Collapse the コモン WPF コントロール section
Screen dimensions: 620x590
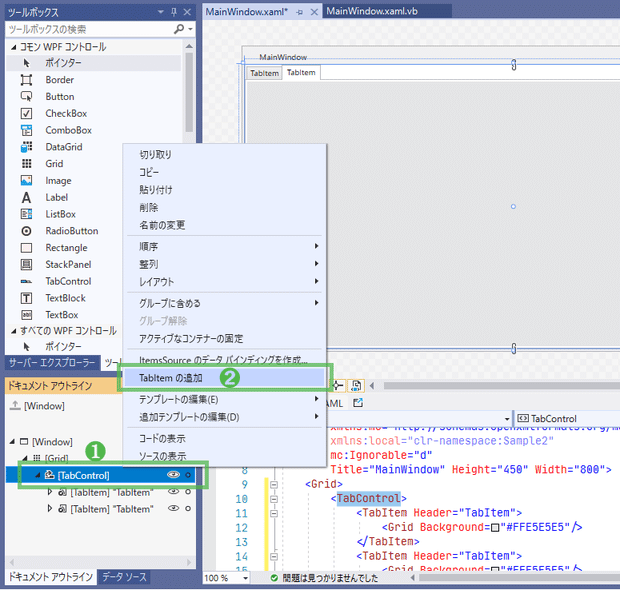click(x=14, y=47)
